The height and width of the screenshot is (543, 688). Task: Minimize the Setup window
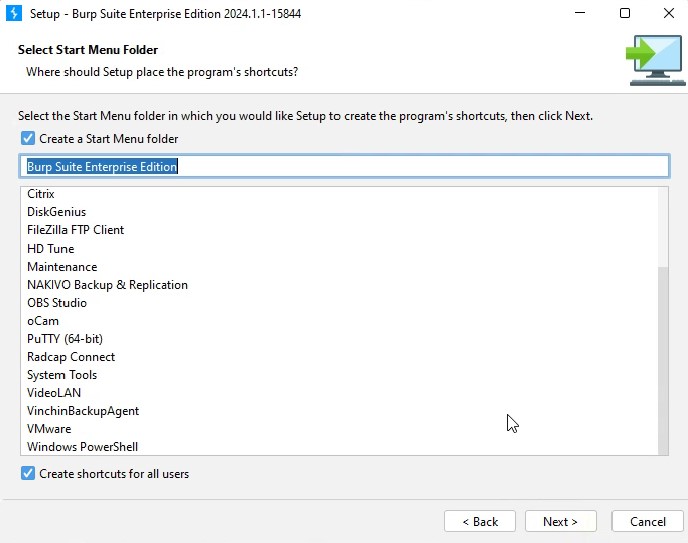[x=580, y=13]
